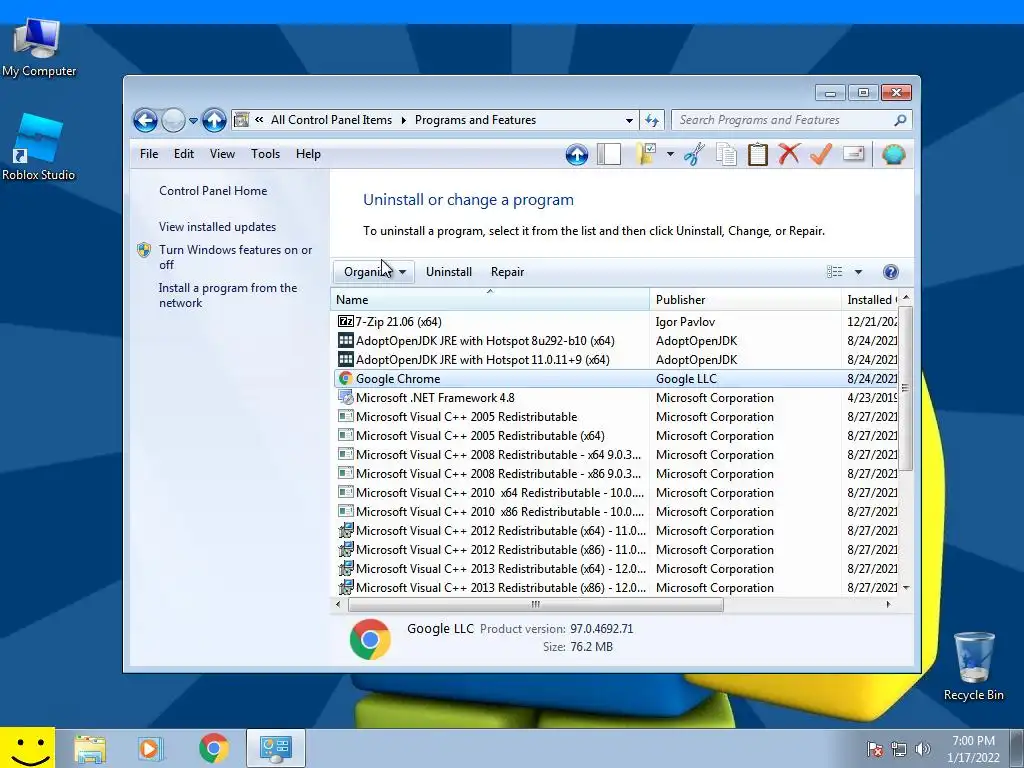The image size is (1024, 768).
Task: Click the Up arrow next to address bar
Action: (x=214, y=120)
